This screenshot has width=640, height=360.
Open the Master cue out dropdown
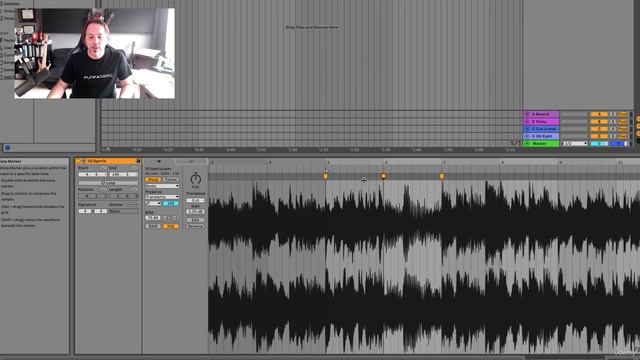[574, 144]
